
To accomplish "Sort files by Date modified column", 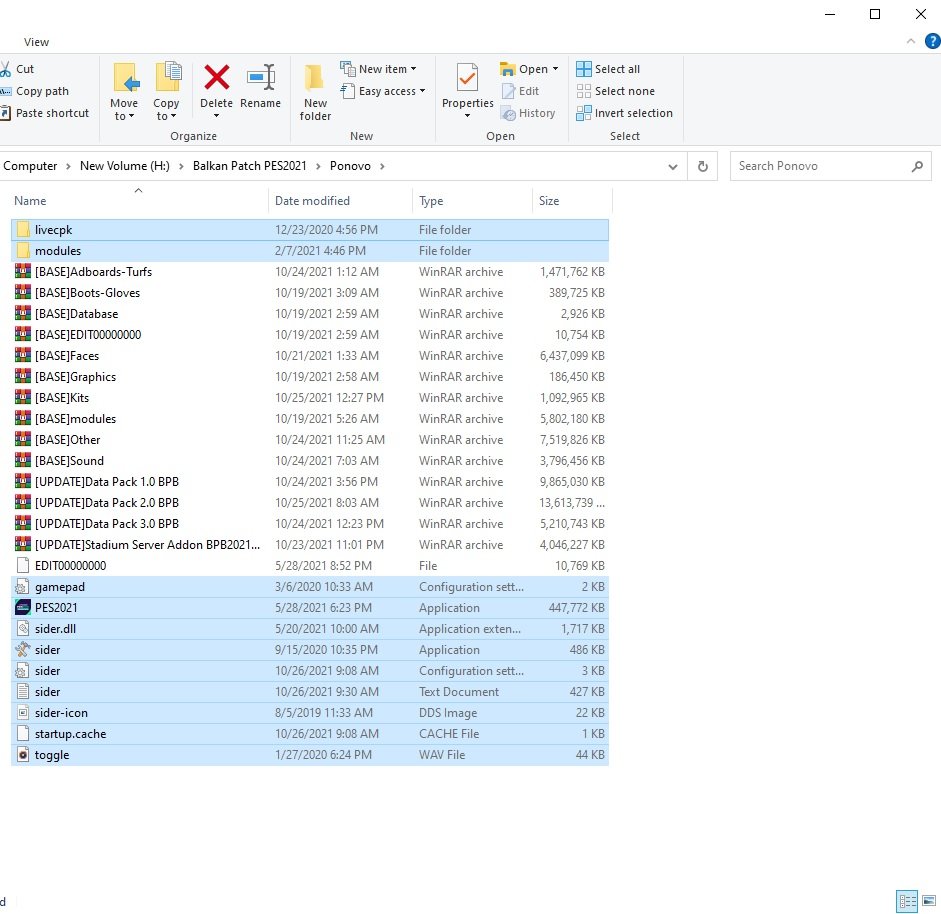I will 313,201.
